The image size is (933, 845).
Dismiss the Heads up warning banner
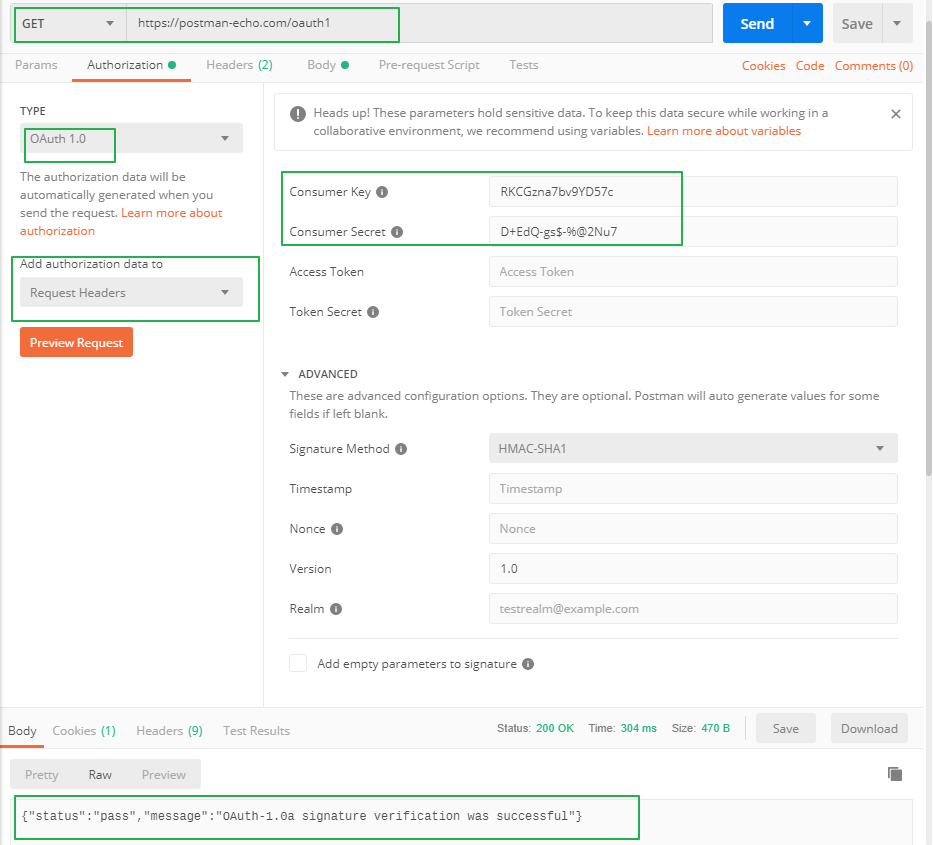896,114
